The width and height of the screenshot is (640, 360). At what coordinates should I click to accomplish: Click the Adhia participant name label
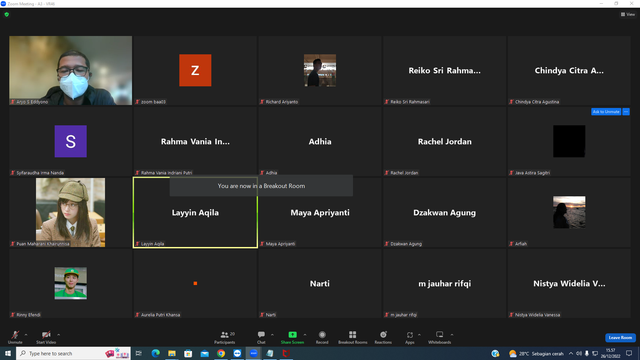coord(320,142)
